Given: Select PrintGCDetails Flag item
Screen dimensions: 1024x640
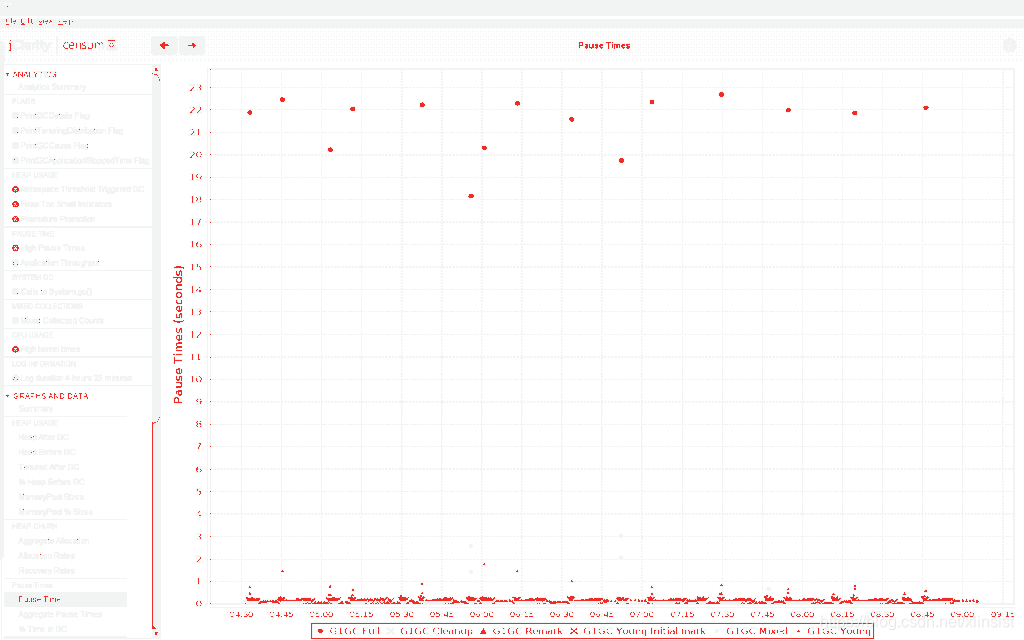Looking at the screenshot, I should coord(55,116).
